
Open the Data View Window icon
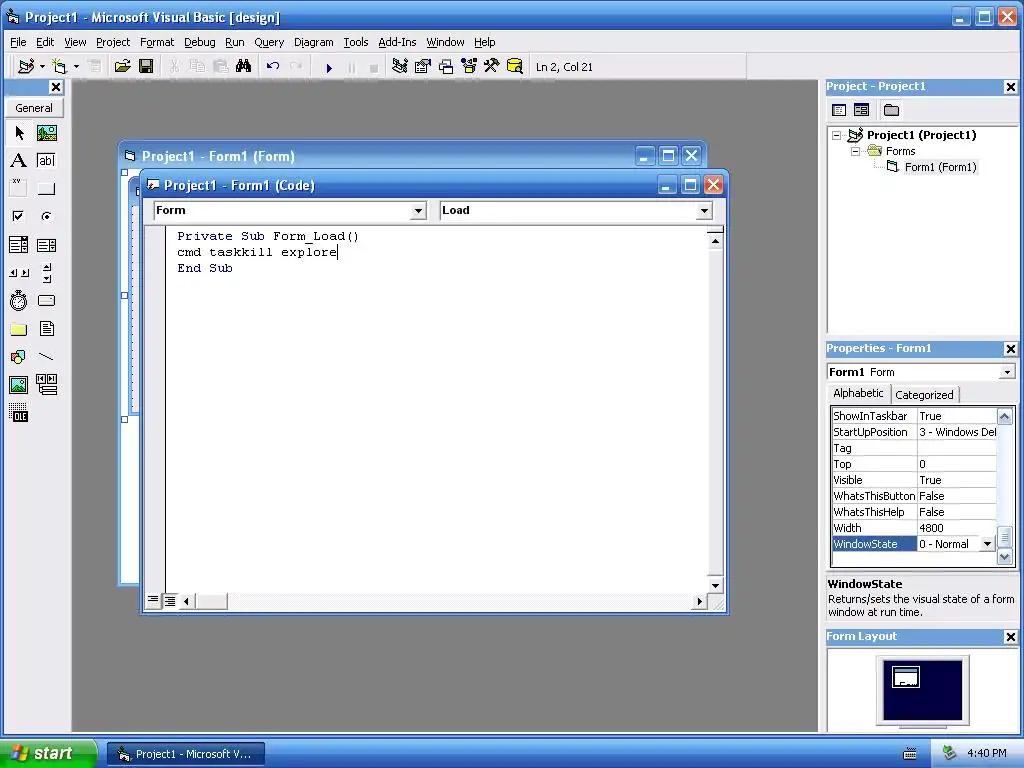point(515,67)
